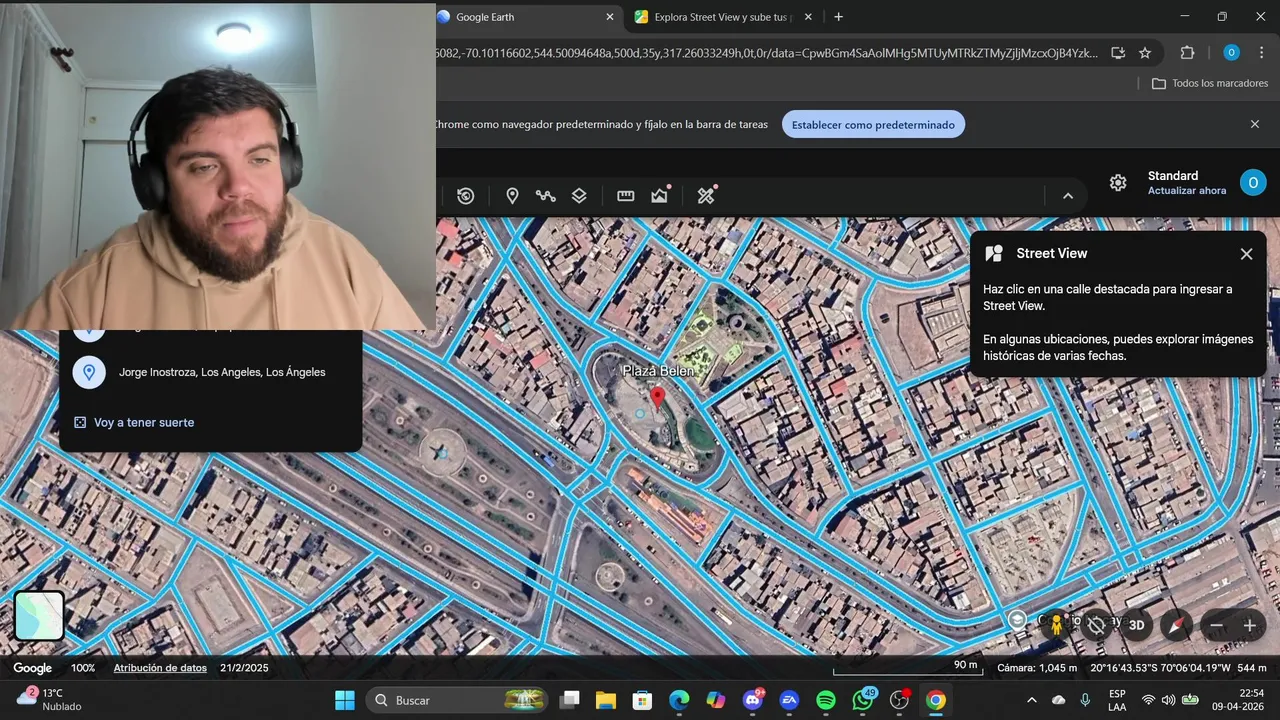This screenshot has height=720, width=1280.
Task: Switch map style using the thumbnail
Action: click(x=39, y=616)
